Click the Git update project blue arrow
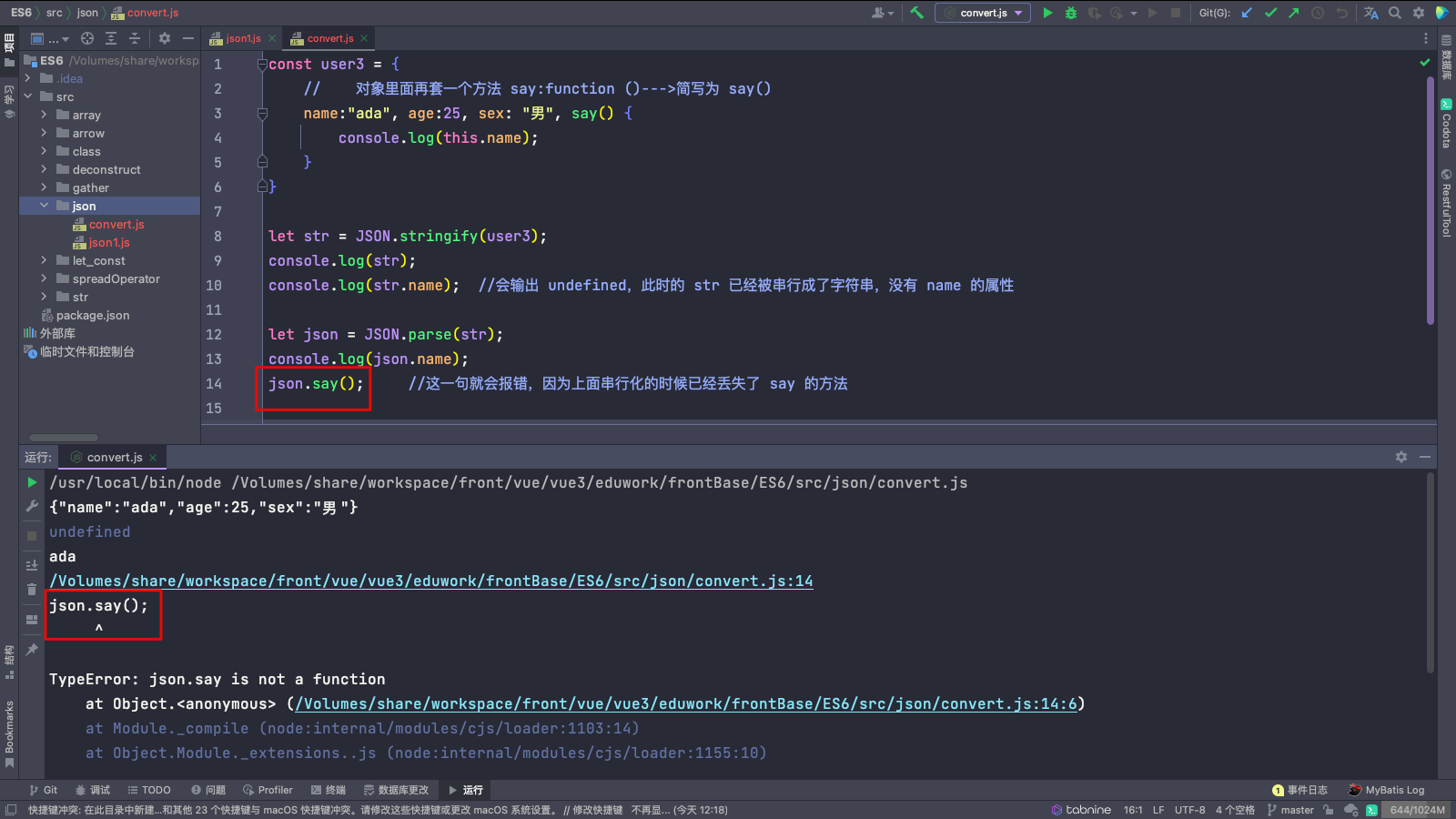Screen dimensions: 1456x819 (x=1247, y=13)
